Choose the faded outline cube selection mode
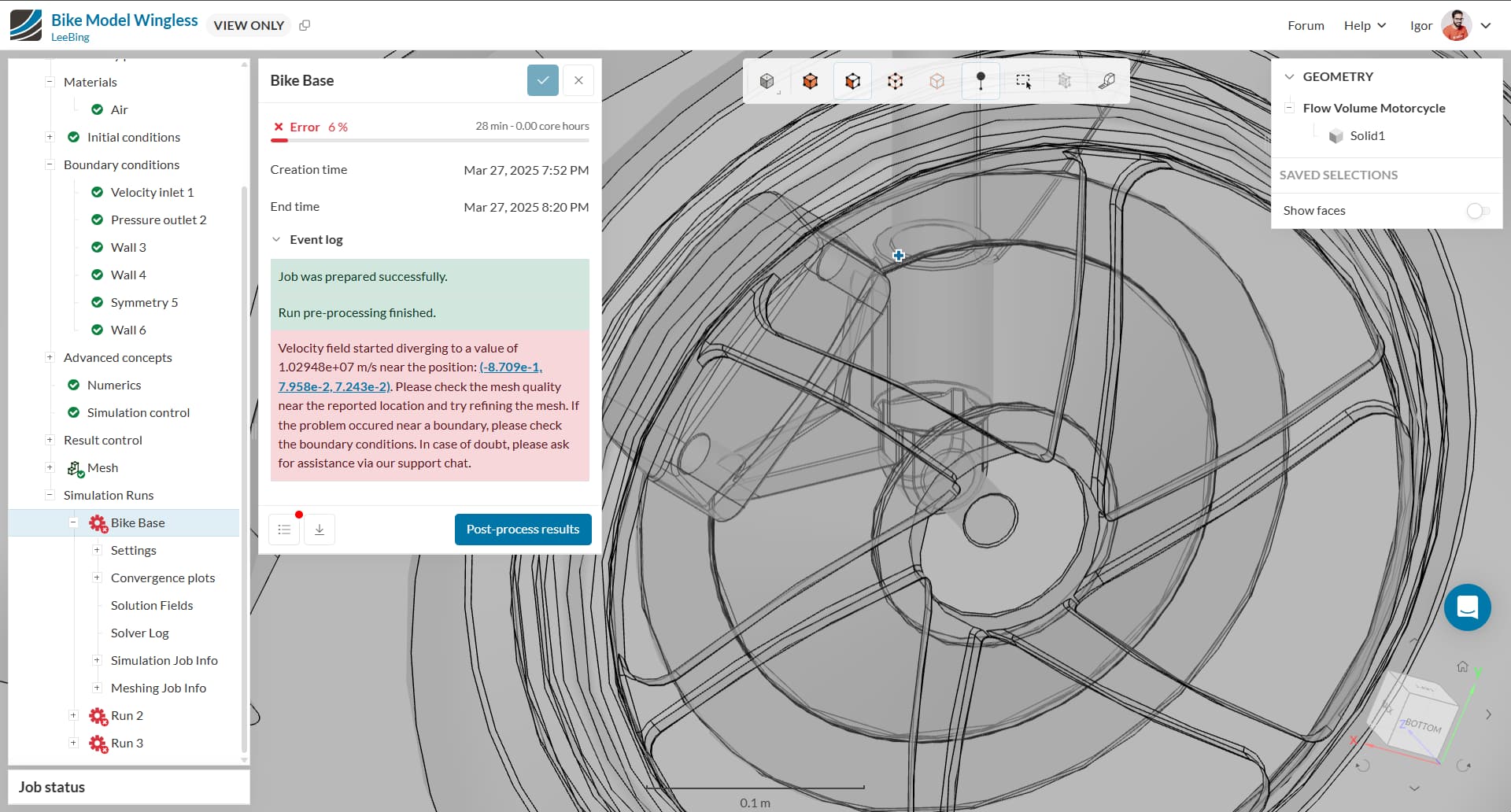The height and width of the screenshot is (812, 1511). point(937,81)
